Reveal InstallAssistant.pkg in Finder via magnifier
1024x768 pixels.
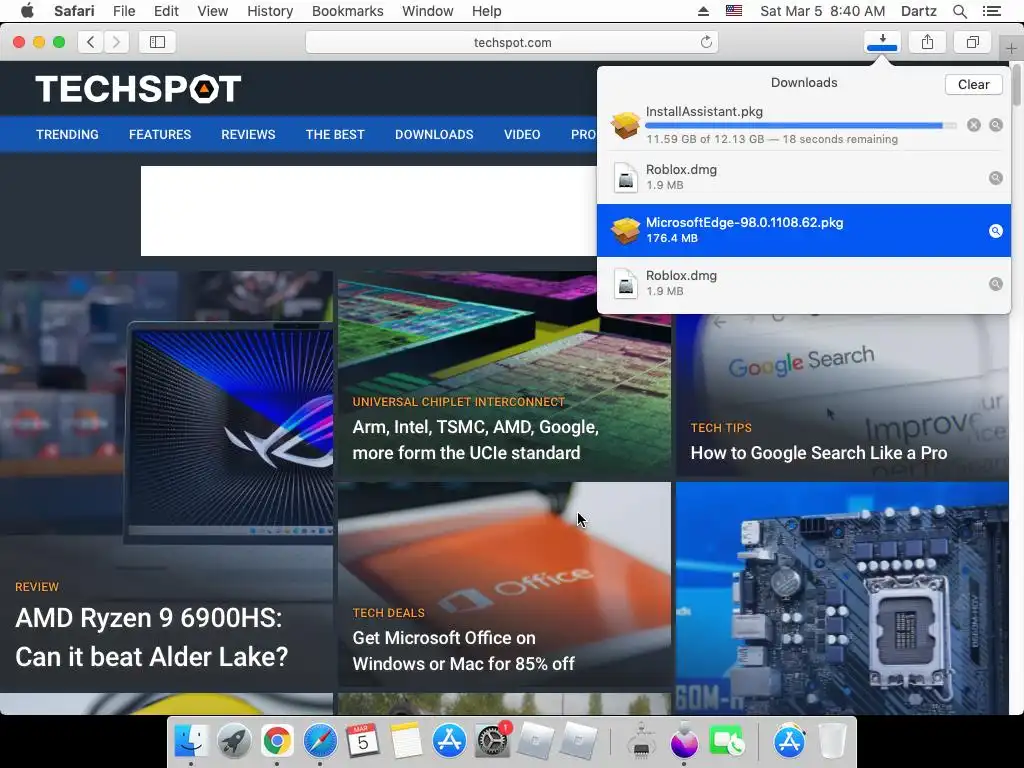(x=996, y=125)
